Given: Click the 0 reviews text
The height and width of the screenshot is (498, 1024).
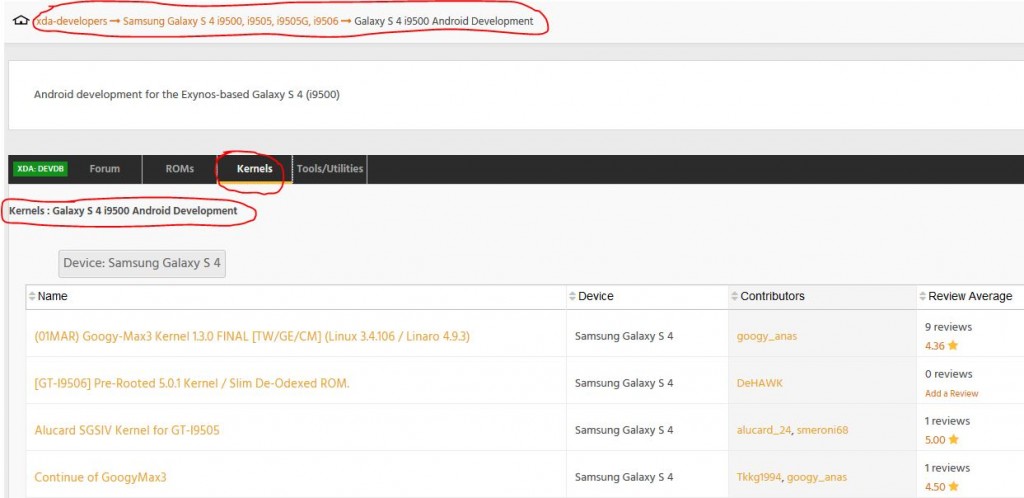Looking at the screenshot, I should coord(949,374).
